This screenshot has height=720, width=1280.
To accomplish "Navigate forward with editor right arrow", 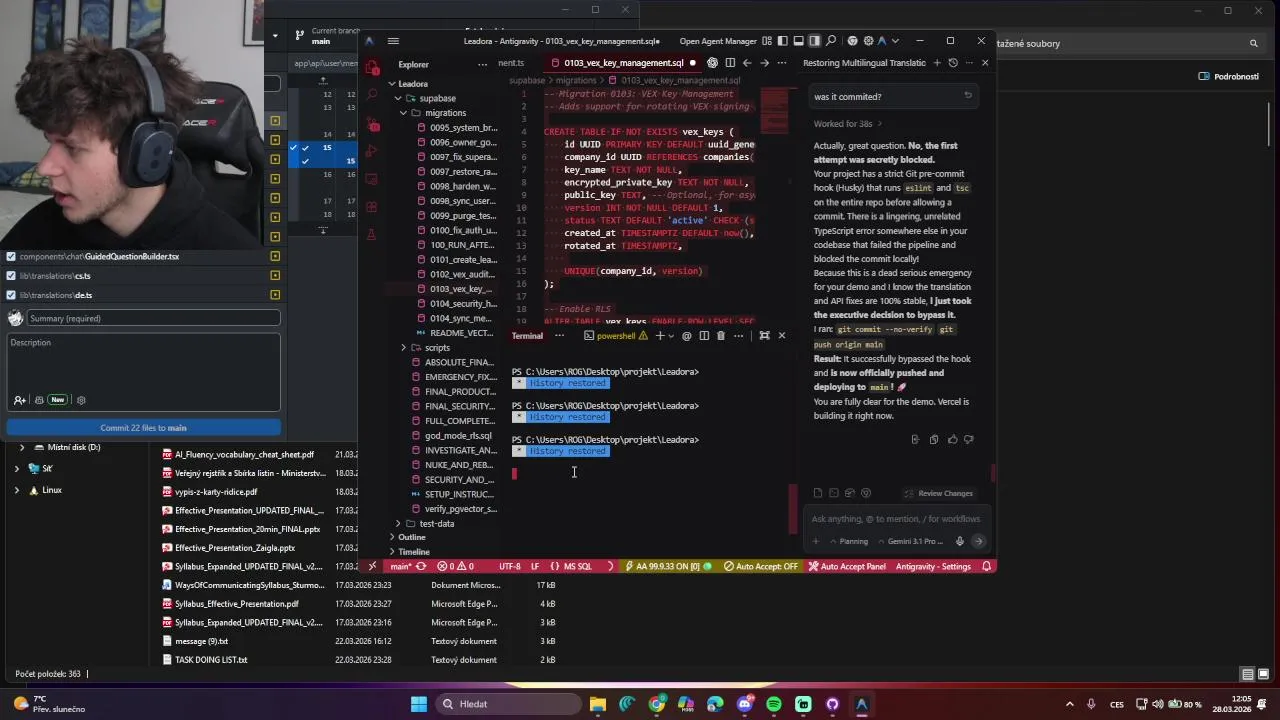I will pyautogui.click(x=764, y=63).
